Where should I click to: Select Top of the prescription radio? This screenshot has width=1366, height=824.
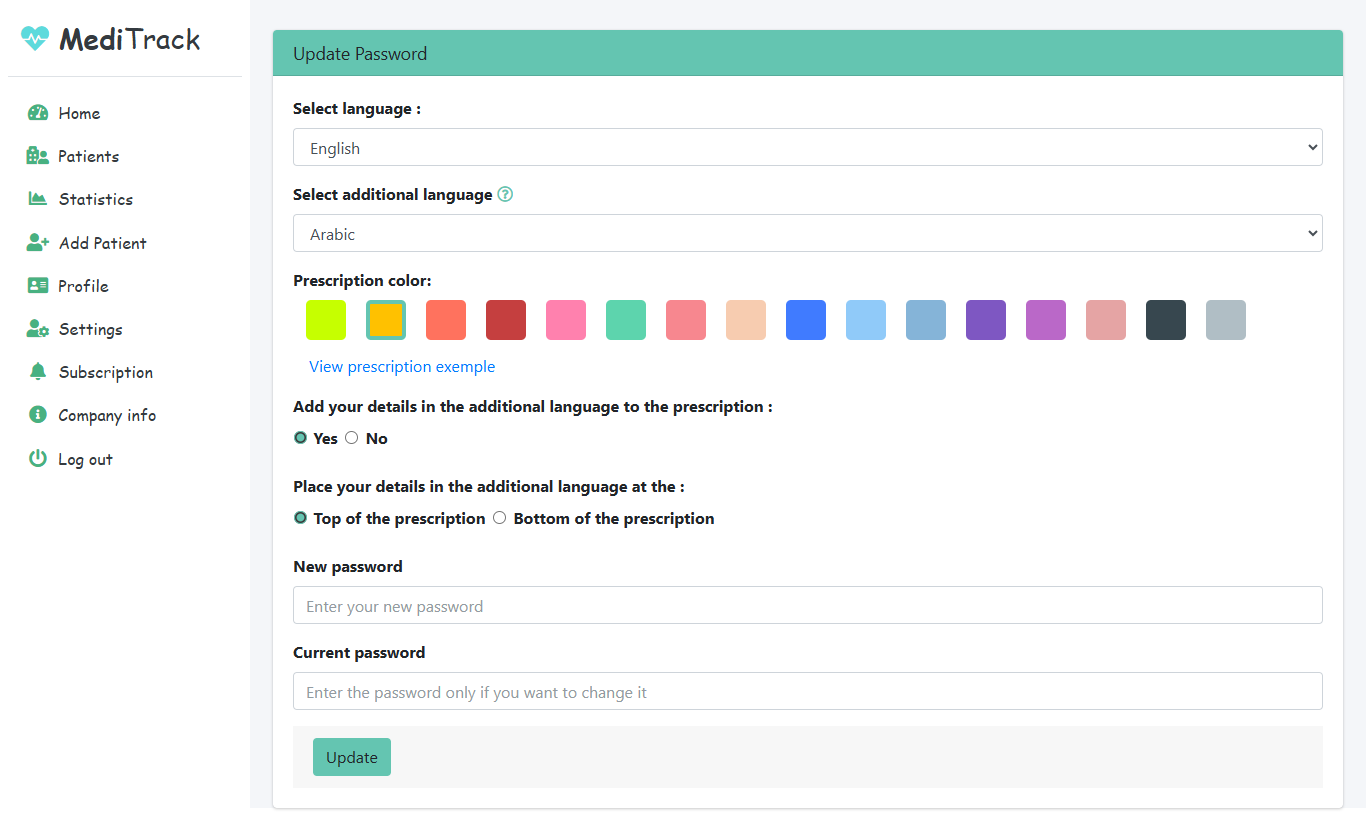(300, 518)
